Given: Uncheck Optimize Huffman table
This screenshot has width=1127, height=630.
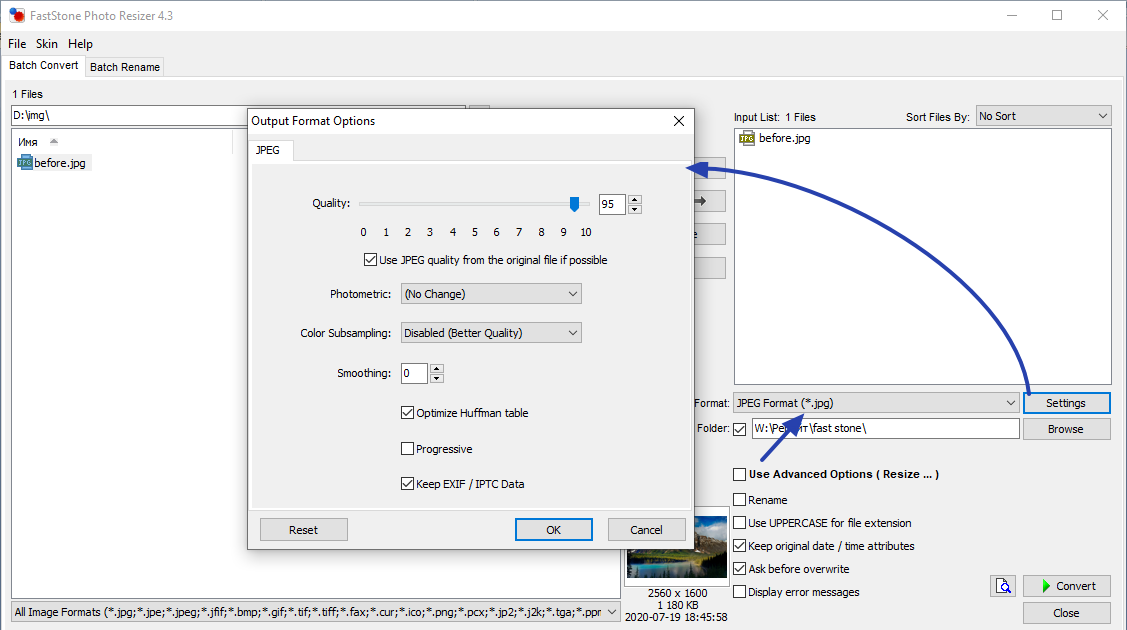Looking at the screenshot, I should coord(408,412).
